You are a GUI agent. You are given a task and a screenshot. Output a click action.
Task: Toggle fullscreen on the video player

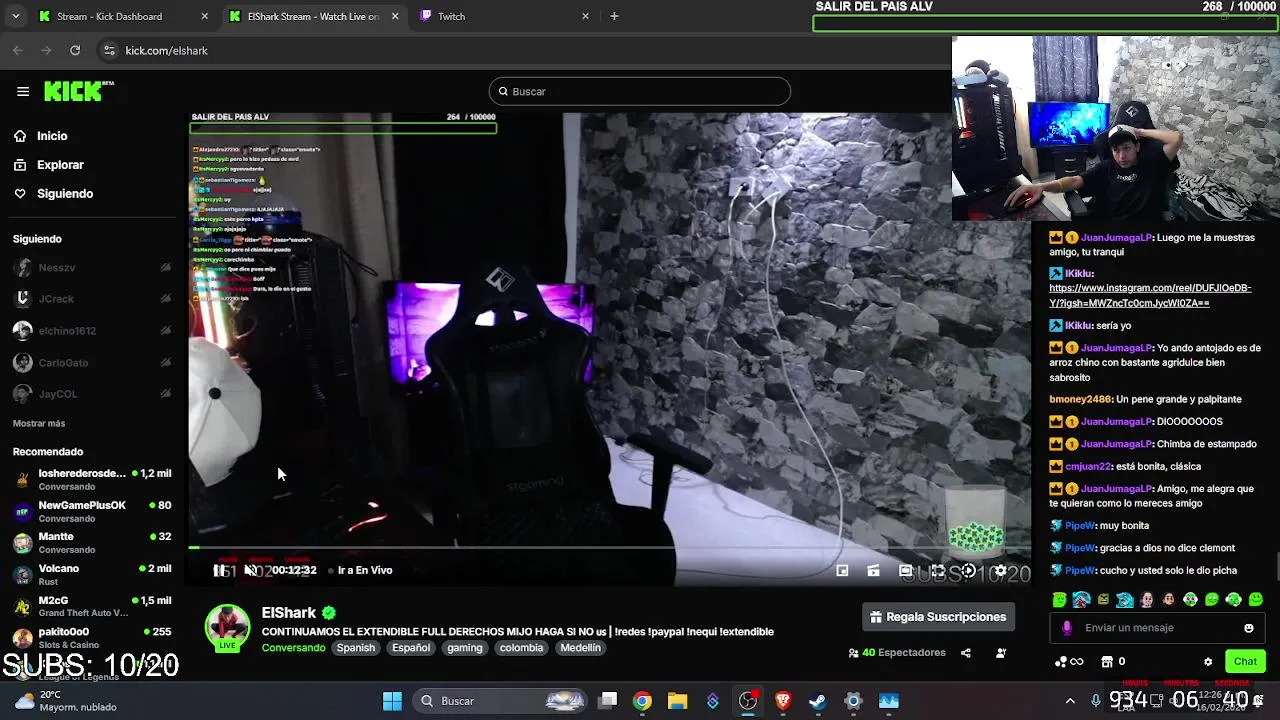[x=937, y=570]
